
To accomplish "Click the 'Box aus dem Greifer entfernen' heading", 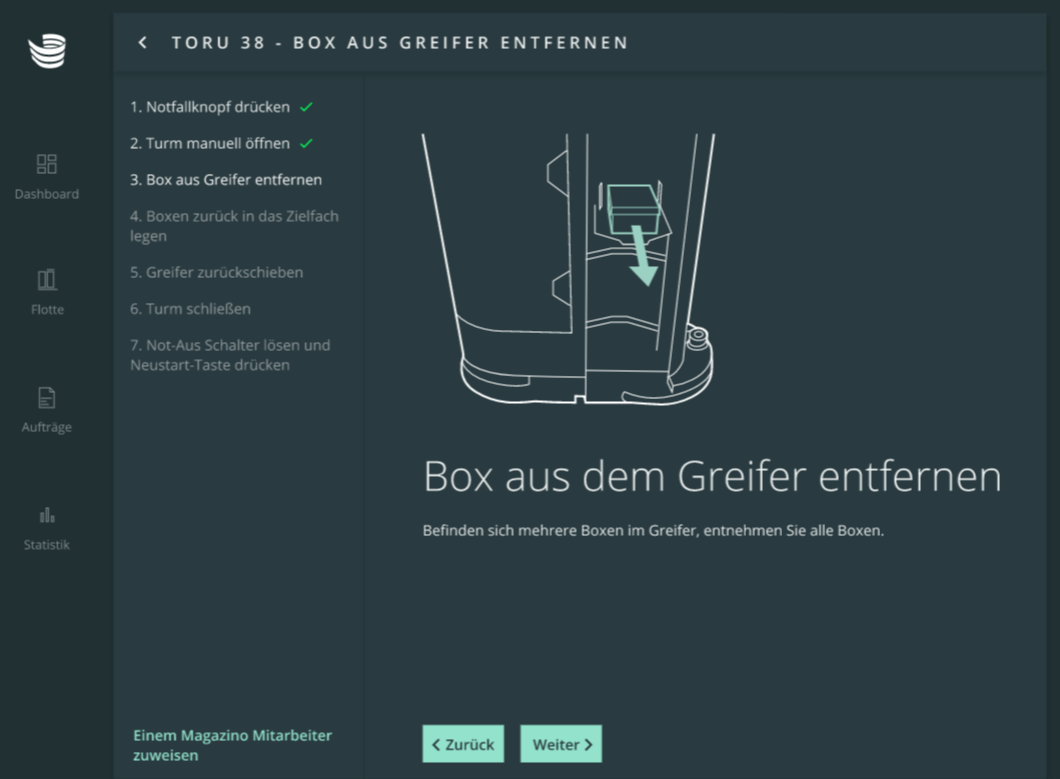I will pos(712,477).
